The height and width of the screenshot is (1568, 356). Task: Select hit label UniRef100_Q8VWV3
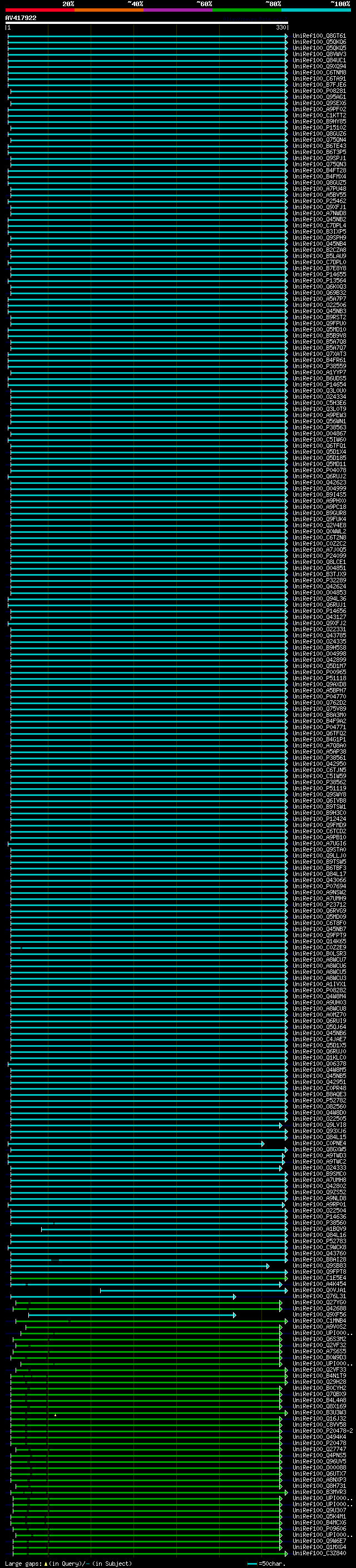coord(319,54)
